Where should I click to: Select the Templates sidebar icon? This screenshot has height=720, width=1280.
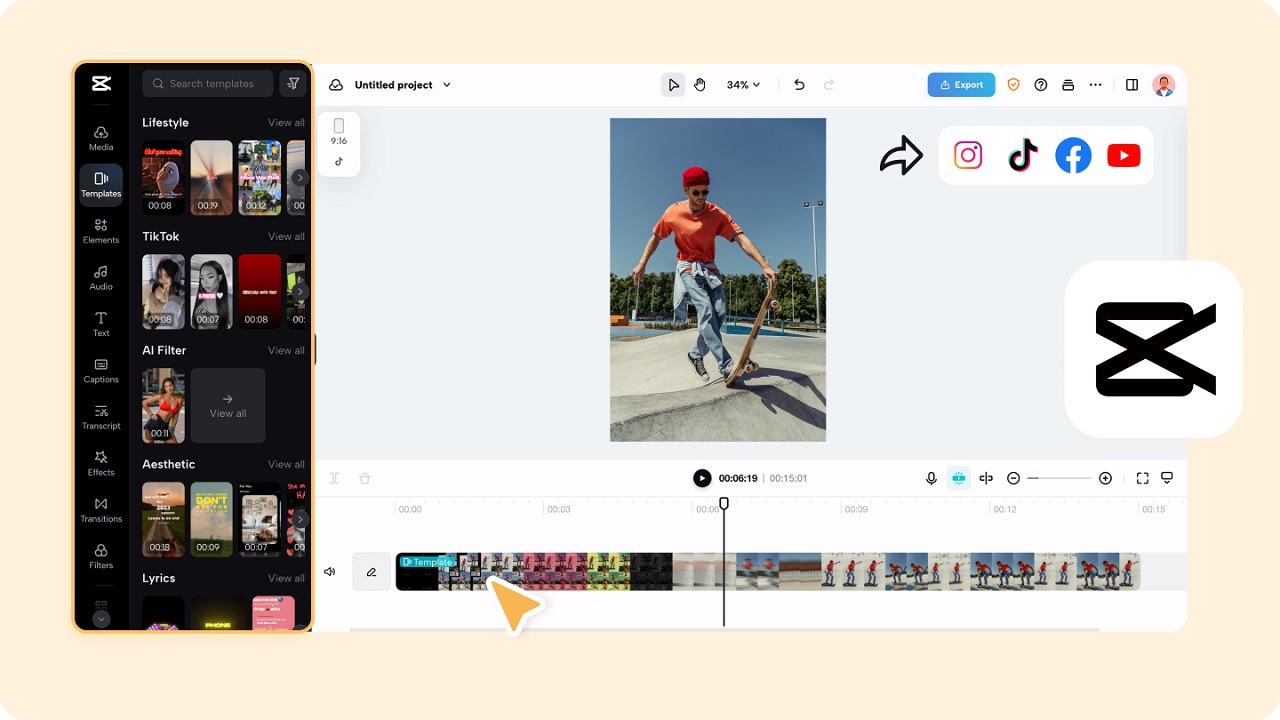pos(100,184)
